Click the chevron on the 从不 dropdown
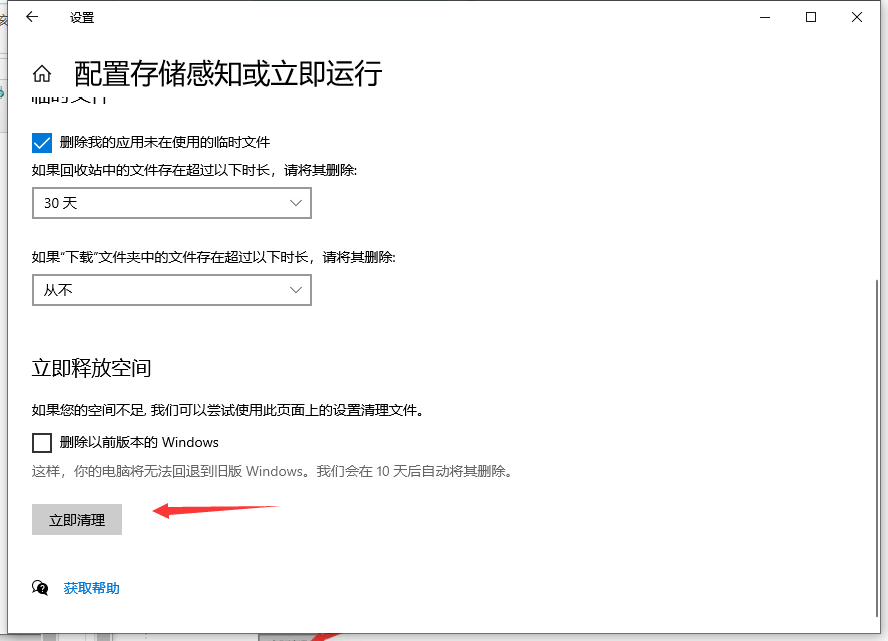The height and width of the screenshot is (641, 888). [x=296, y=290]
